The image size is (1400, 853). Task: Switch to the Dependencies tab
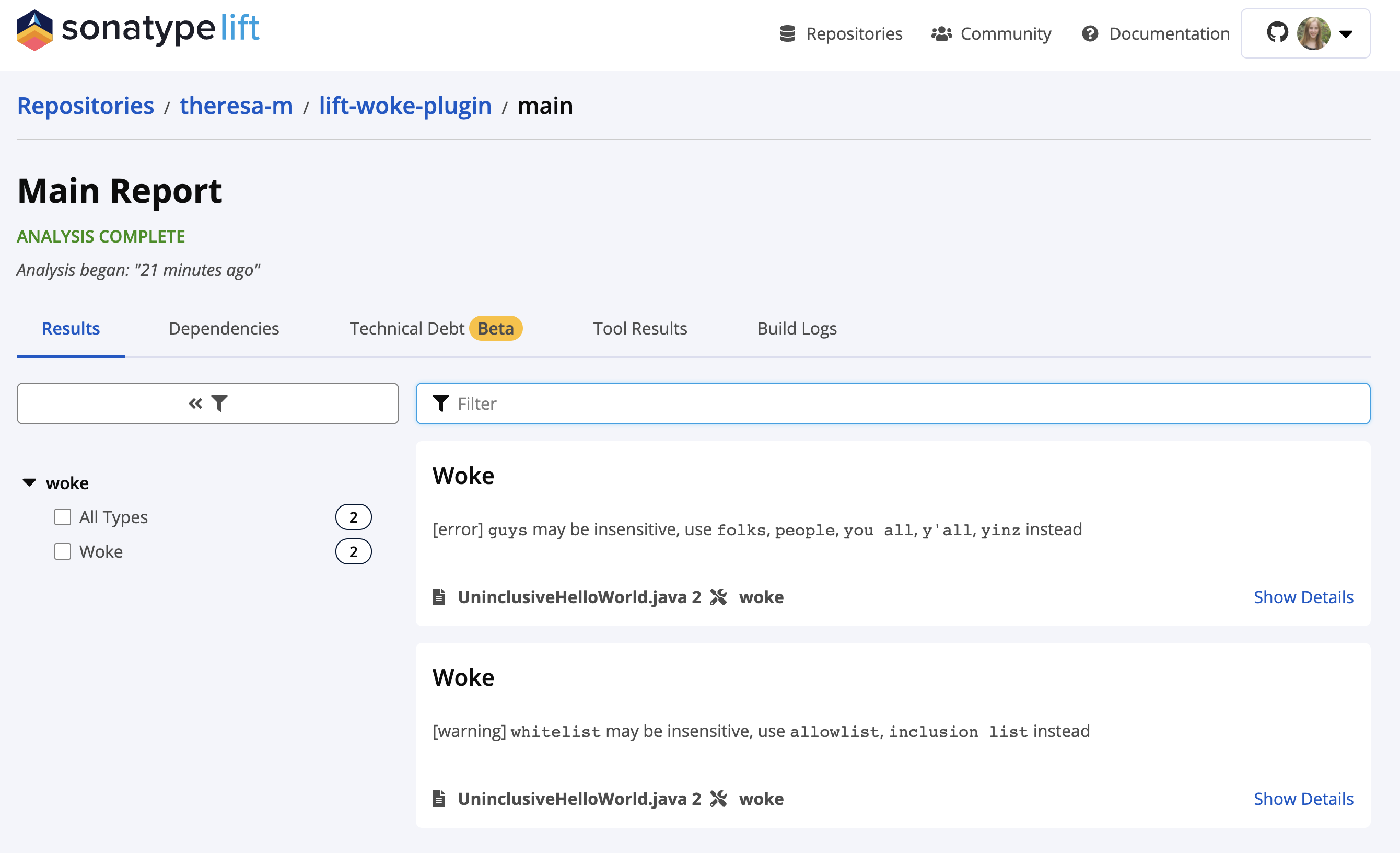[224, 328]
